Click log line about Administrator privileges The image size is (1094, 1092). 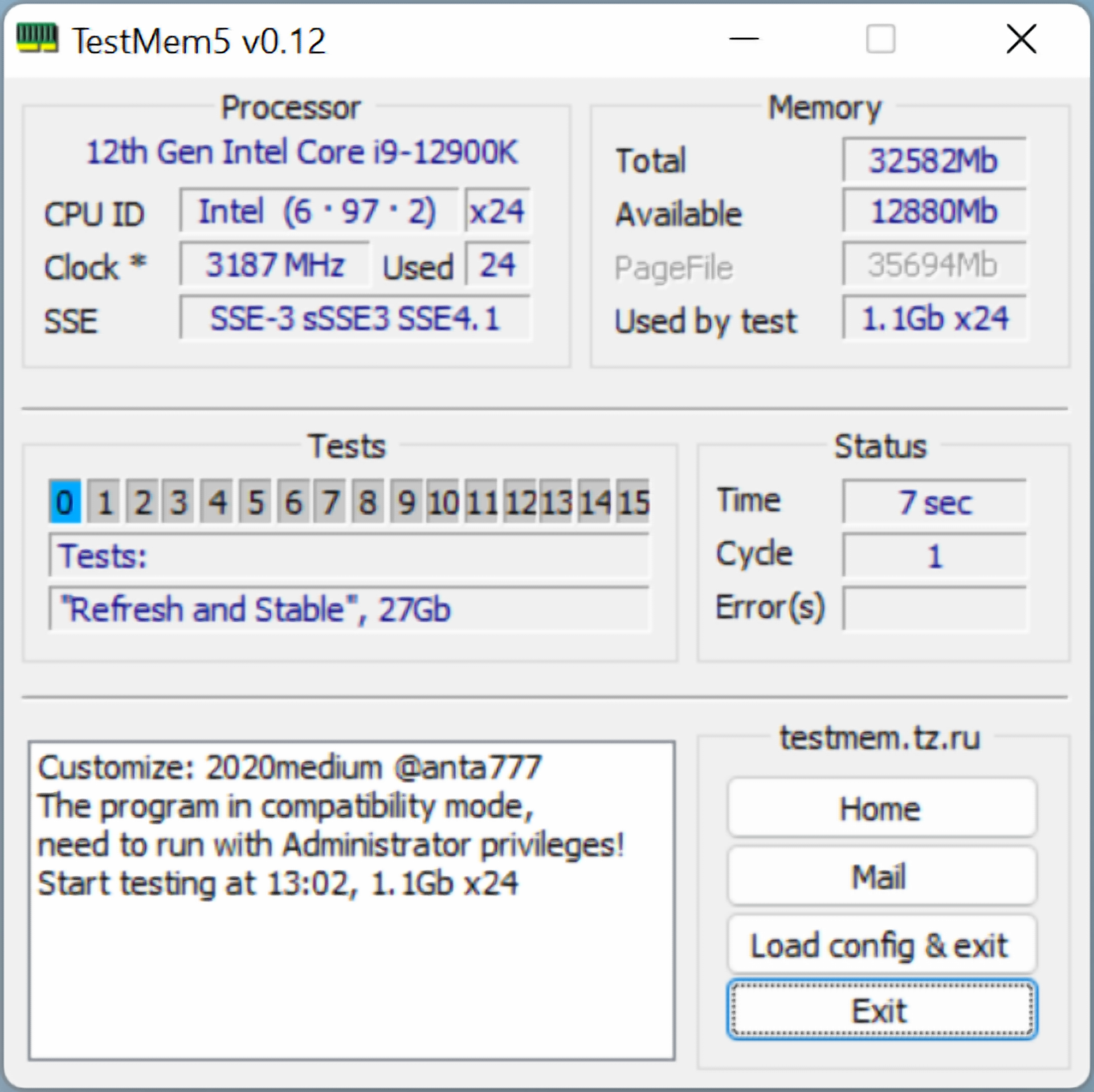tap(331, 846)
